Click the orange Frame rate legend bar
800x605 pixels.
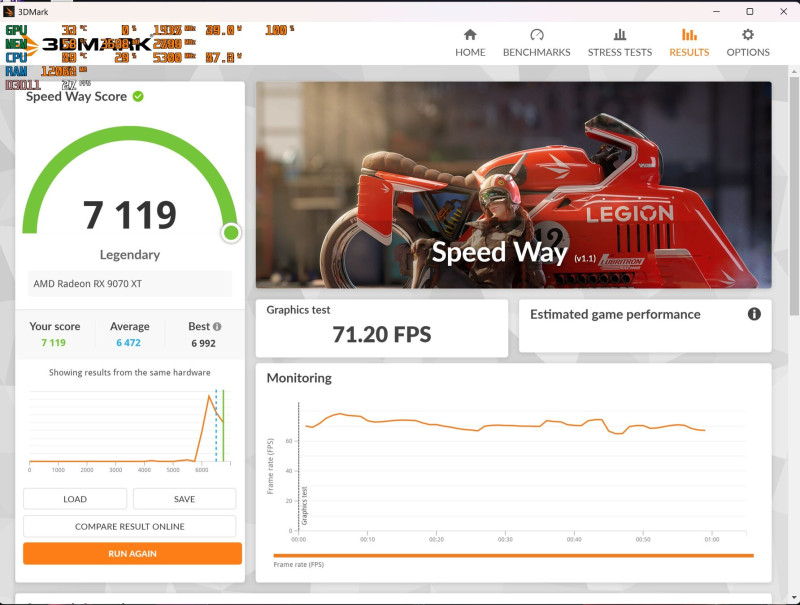[x=513, y=556]
